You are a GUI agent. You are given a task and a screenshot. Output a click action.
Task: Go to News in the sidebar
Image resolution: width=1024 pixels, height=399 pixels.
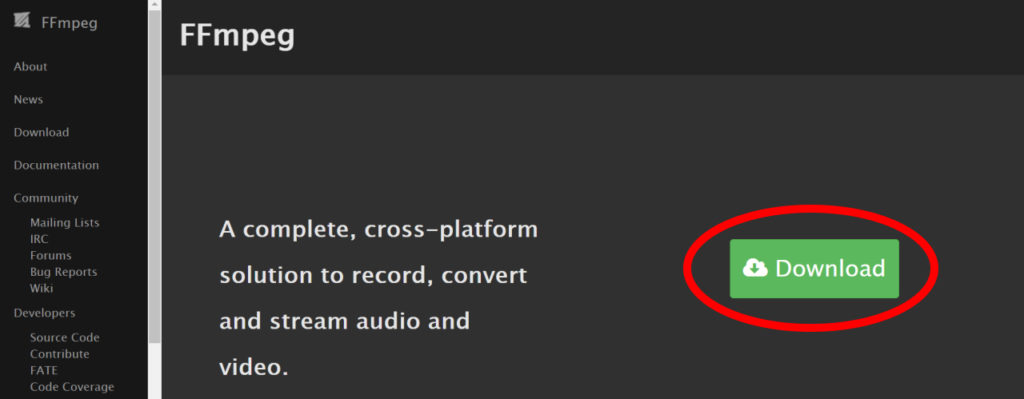coord(28,99)
